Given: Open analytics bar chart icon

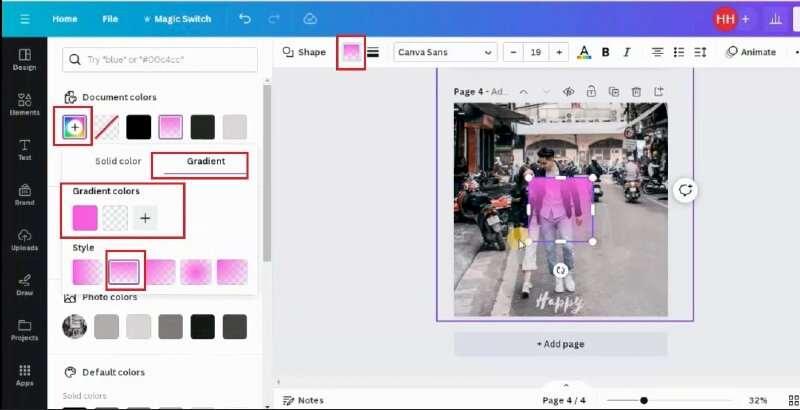Looking at the screenshot, I should click(776, 19).
